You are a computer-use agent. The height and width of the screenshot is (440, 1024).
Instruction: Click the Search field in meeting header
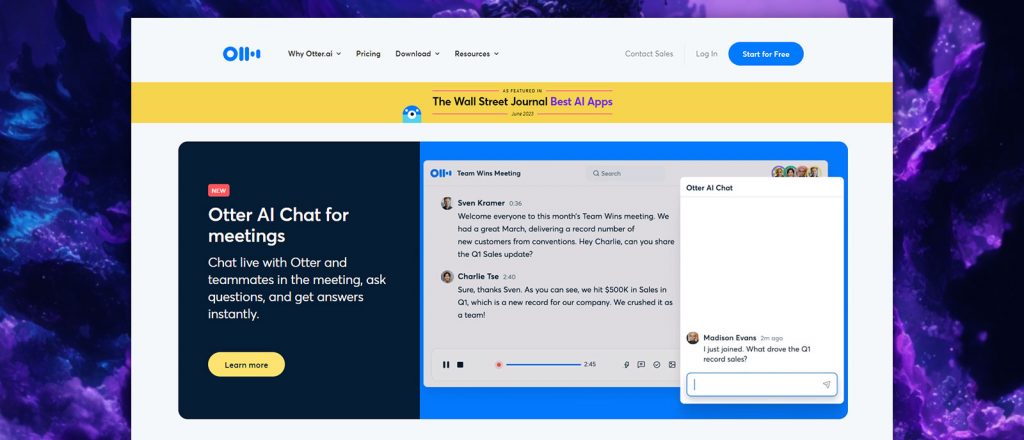(626, 174)
